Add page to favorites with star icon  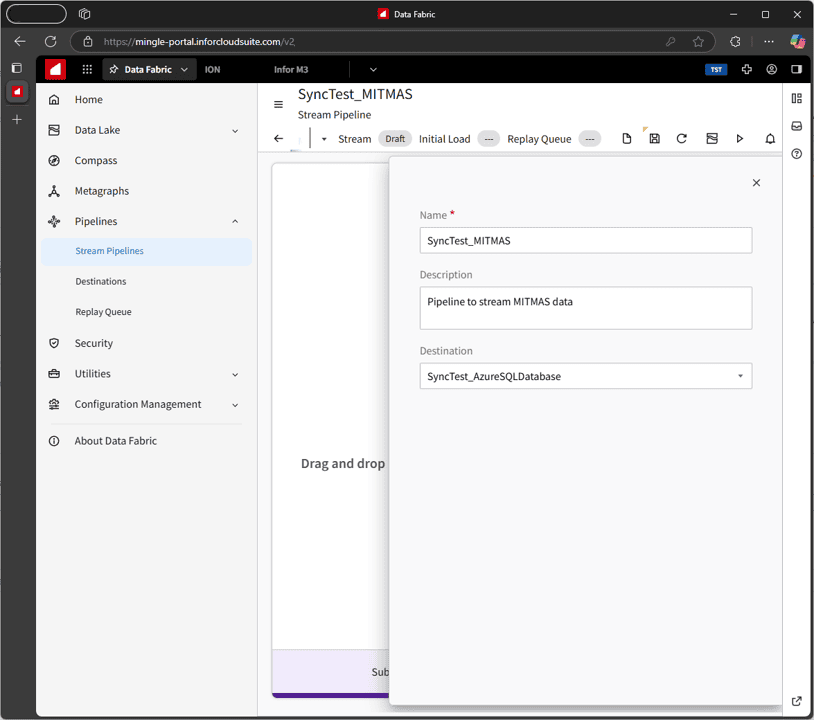coord(698,42)
